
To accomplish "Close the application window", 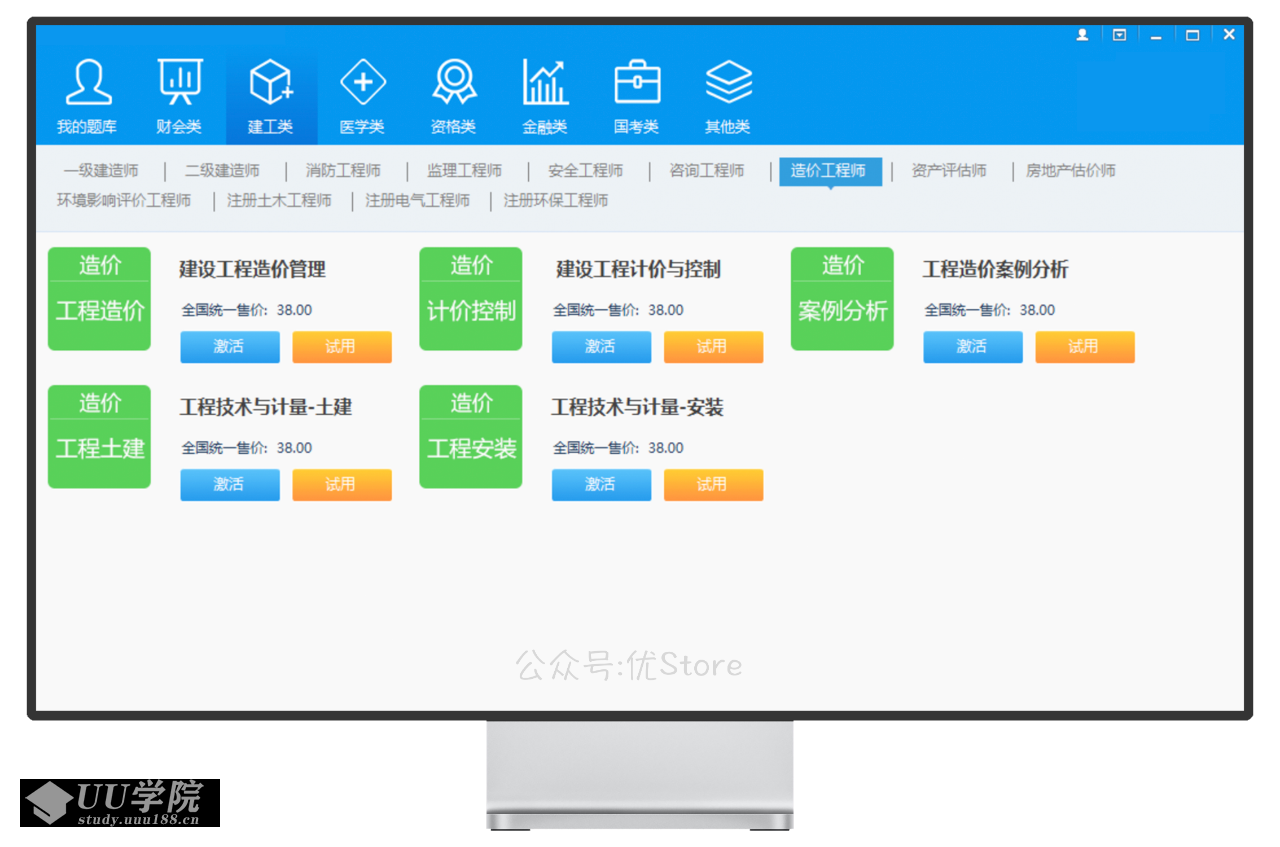I will (1229, 35).
